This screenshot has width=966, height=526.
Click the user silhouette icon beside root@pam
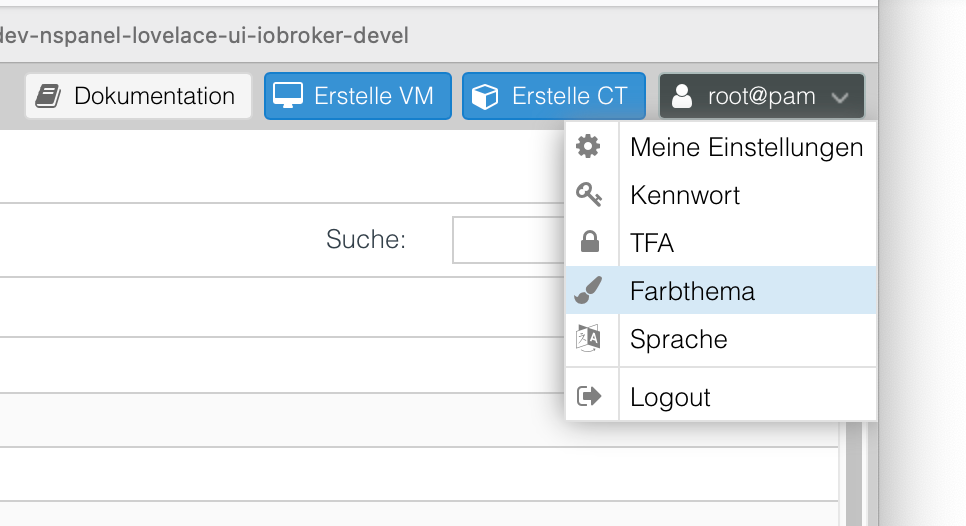pyautogui.click(x=682, y=97)
